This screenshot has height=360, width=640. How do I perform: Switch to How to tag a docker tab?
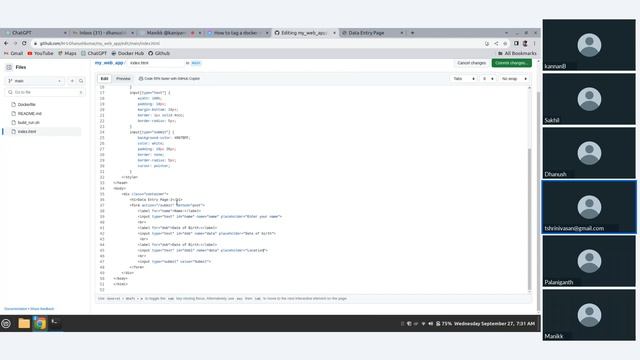(237, 33)
